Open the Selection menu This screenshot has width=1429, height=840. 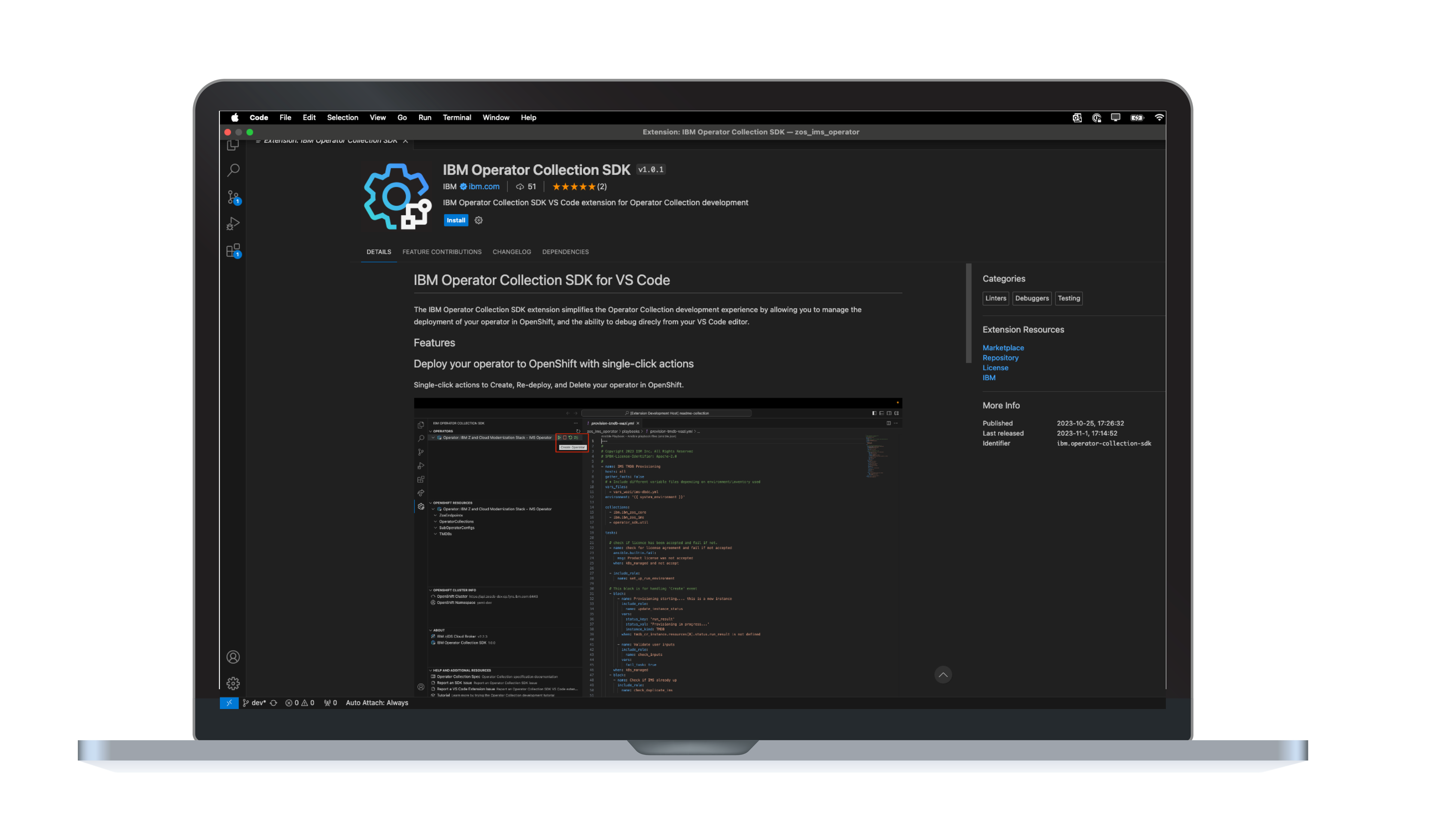click(x=342, y=117)
